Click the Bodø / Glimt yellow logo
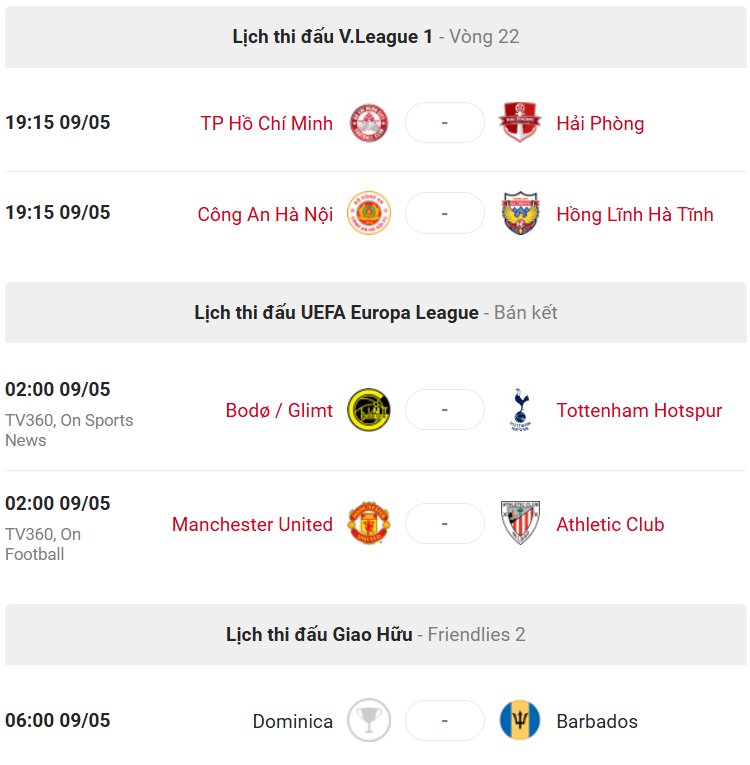Screen dimensions: 750x765 tap(369, 410)
